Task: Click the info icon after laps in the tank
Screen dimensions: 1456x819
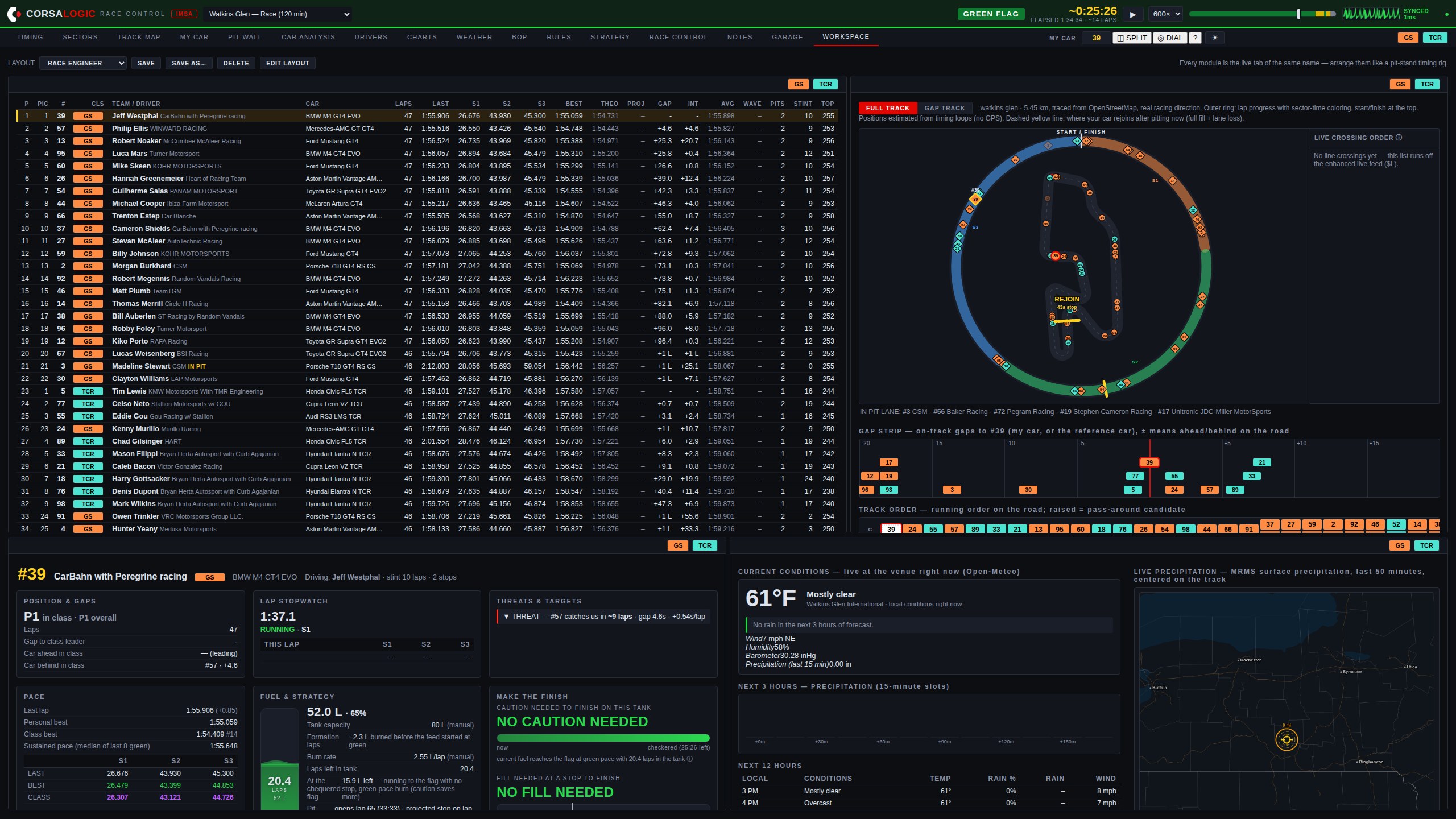Action: point(690,759)
